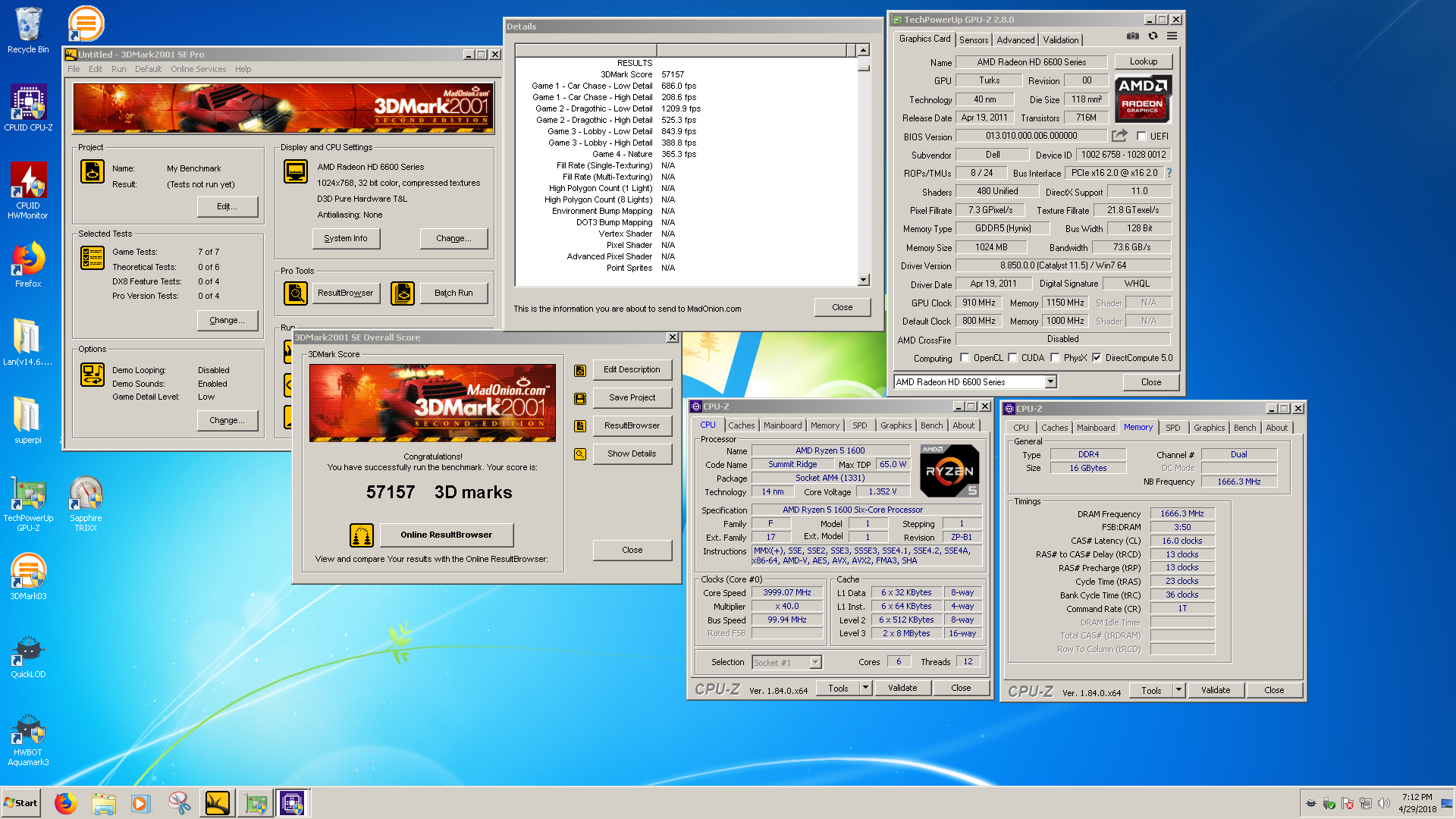Click the volume speaker icon in system tray
Screen dimensions: 1456x819
(1383, 804)
